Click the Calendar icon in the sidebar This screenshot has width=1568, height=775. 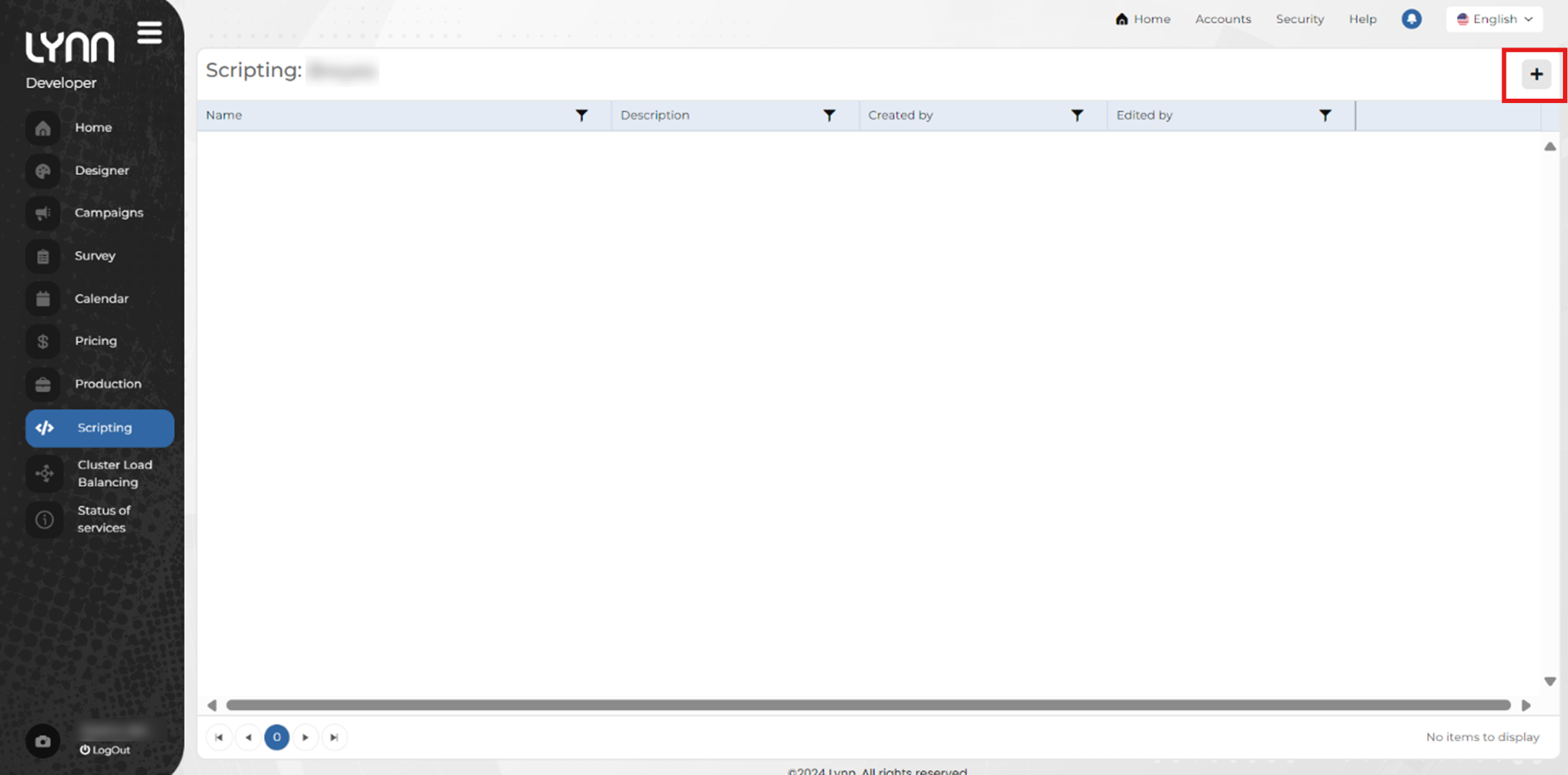click(x=43, y=298)
